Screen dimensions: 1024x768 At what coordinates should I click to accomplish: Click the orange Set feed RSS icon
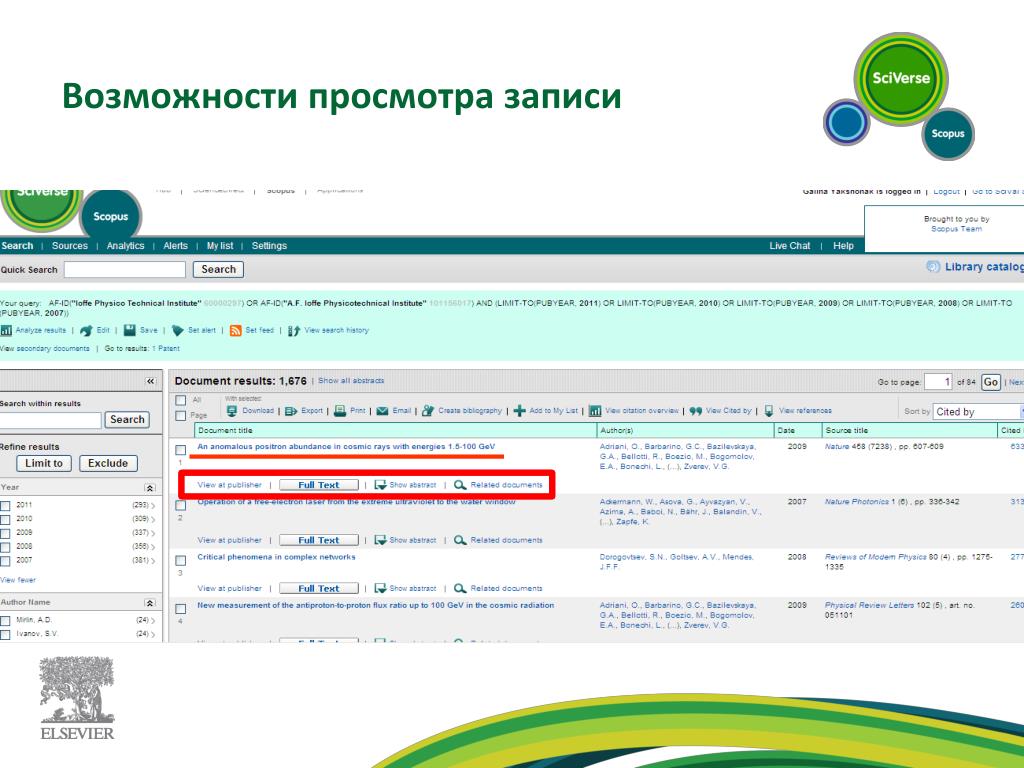[x=235, y=330]
